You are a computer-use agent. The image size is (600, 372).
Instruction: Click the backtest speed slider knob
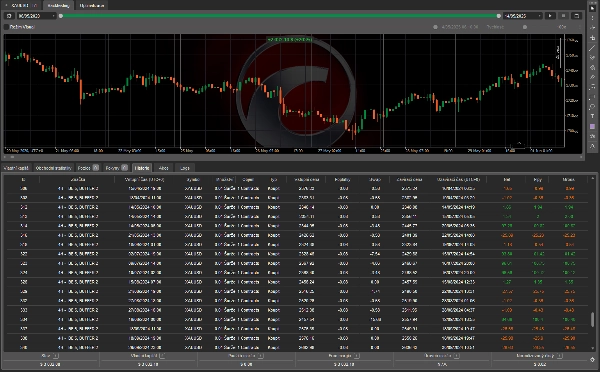[525, 27]
